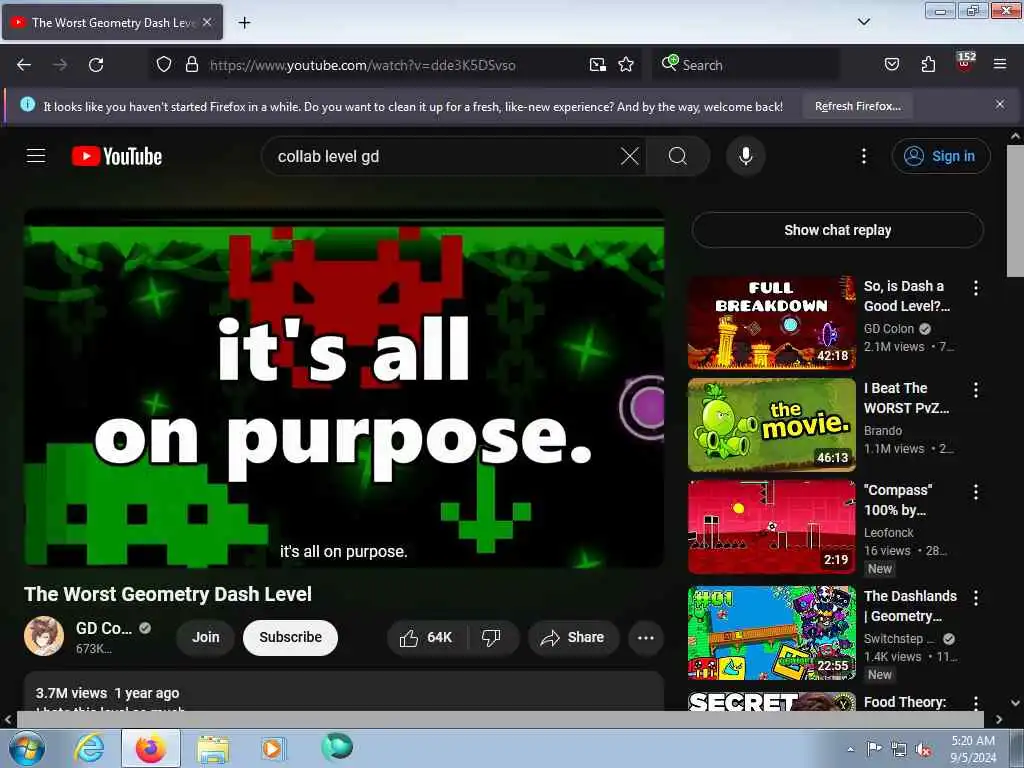
Task: Bookmark this page with the star icon
Action: [x=626, y=64]
